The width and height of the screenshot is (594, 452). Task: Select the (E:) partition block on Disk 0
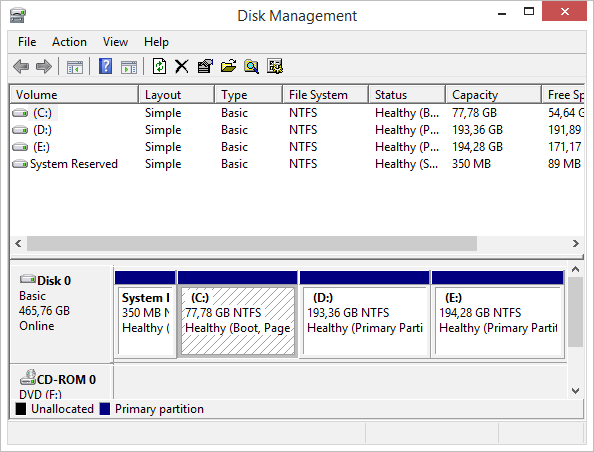pos(498,314)
